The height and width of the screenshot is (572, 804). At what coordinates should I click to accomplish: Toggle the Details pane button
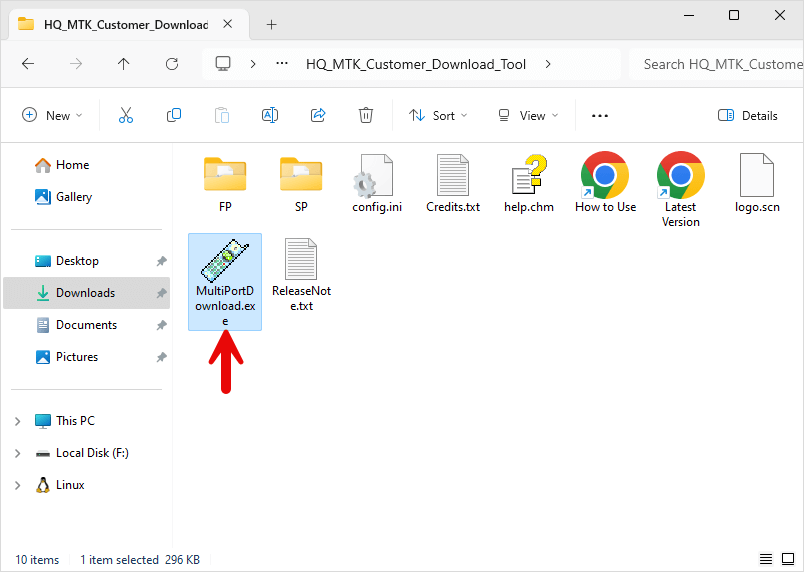point(748,115)
